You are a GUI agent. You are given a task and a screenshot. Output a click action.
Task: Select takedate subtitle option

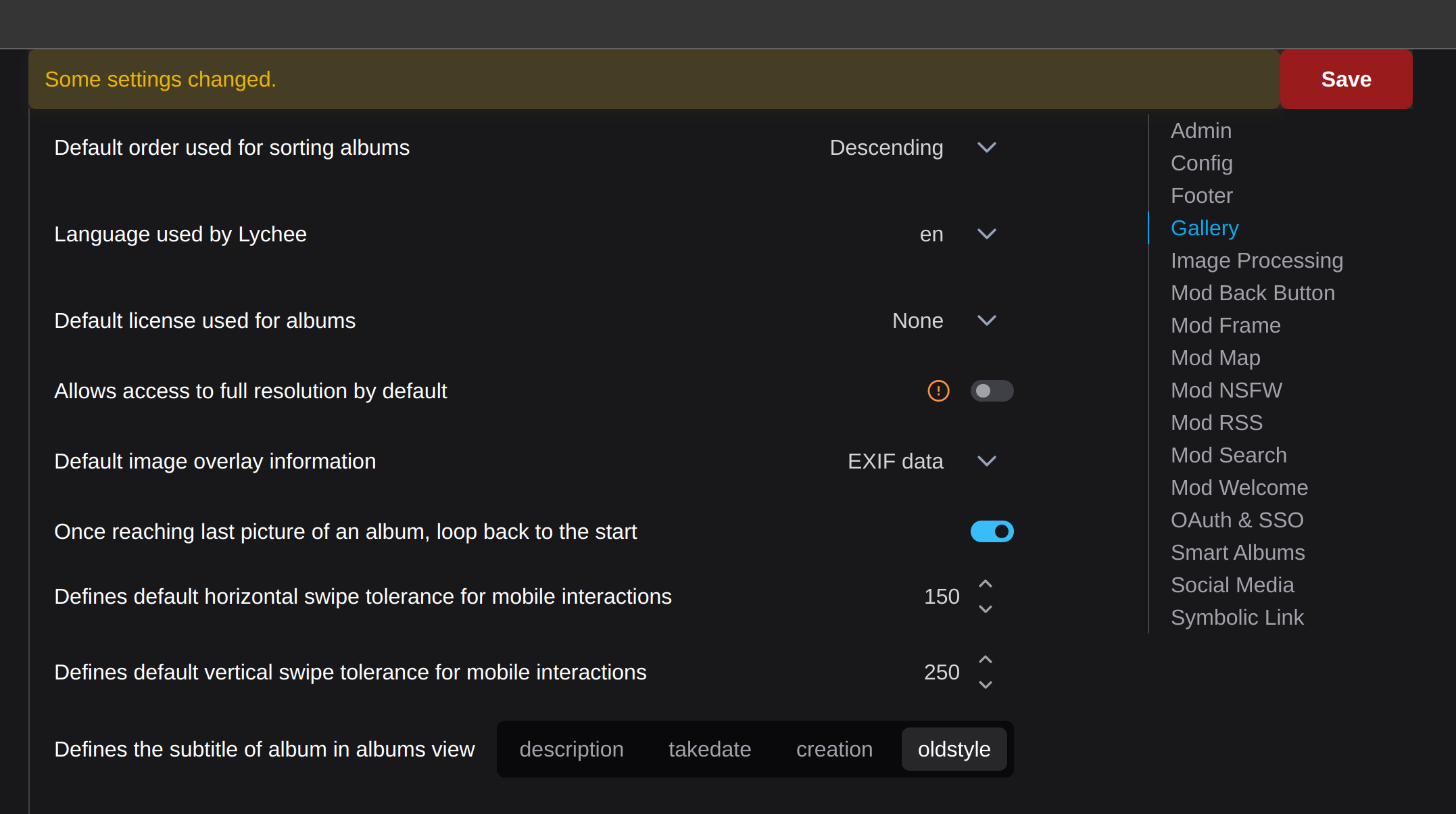pos(710,749)
